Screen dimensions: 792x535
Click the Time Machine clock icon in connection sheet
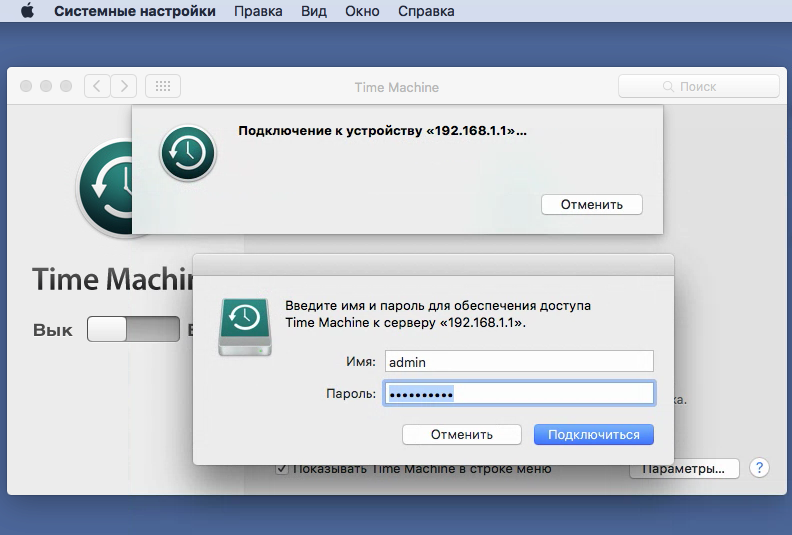(x=187, y=153)
